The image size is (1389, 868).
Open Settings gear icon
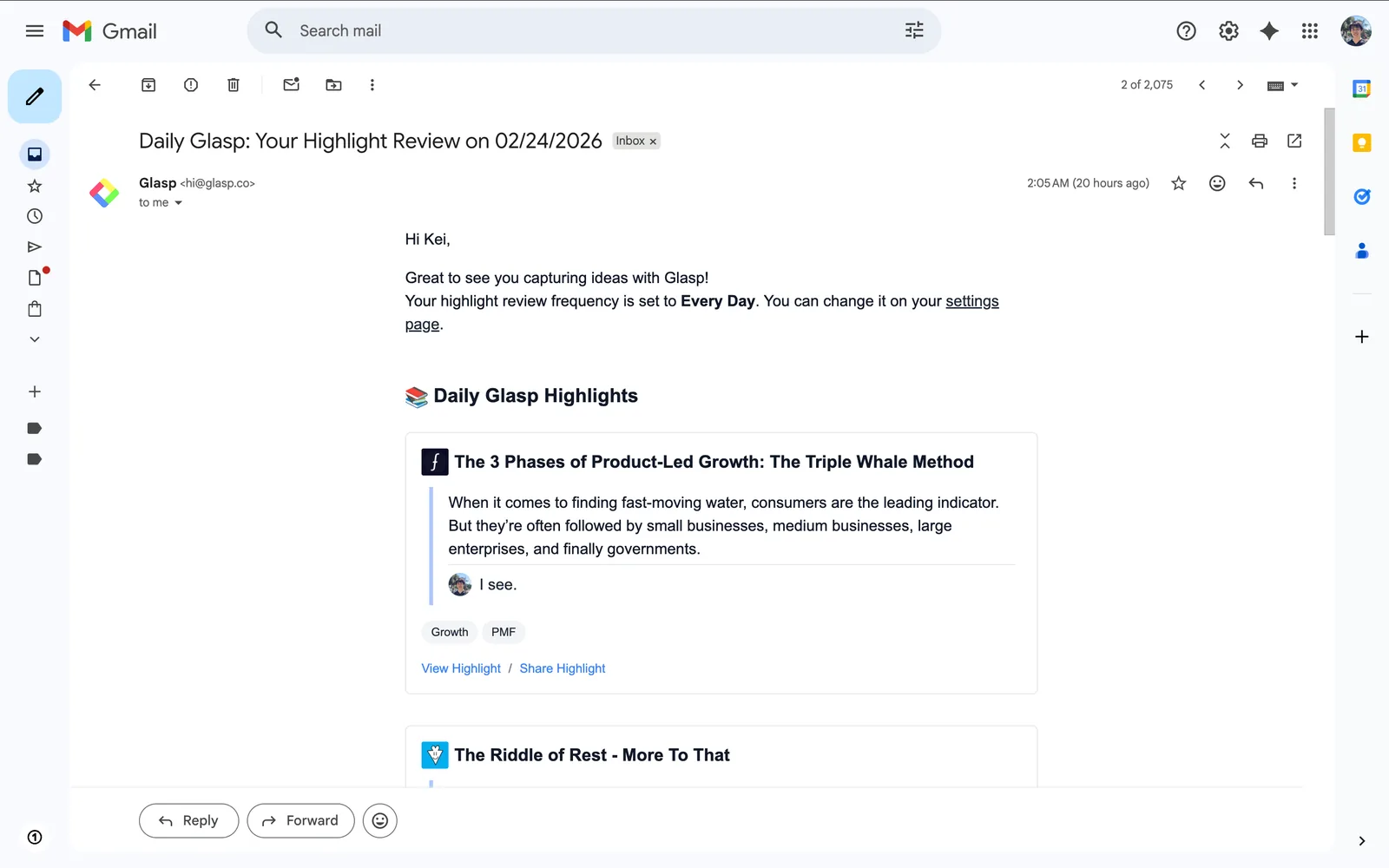[x=1228, y=31]
